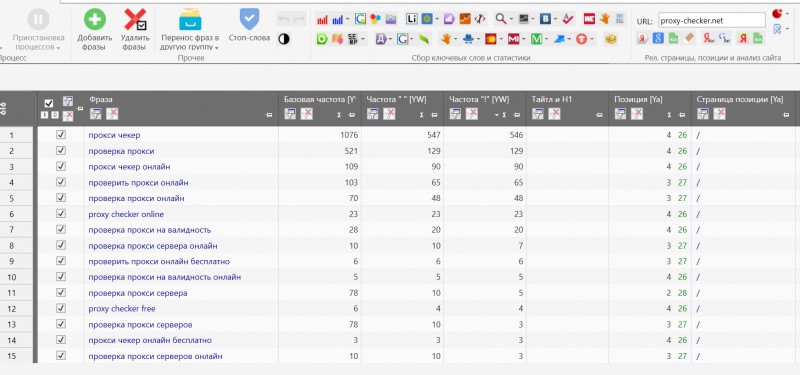Screen dimensions: 800x375
Task: Sort by "Базовая частота" column header
Action: [319, 99]
